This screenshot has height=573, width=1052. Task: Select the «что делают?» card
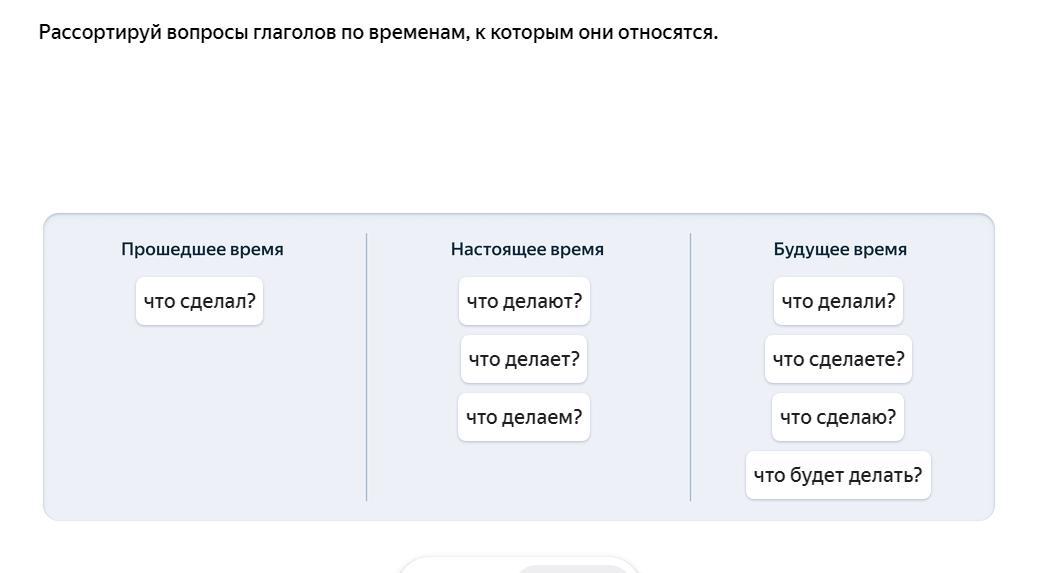pos(524,301)
